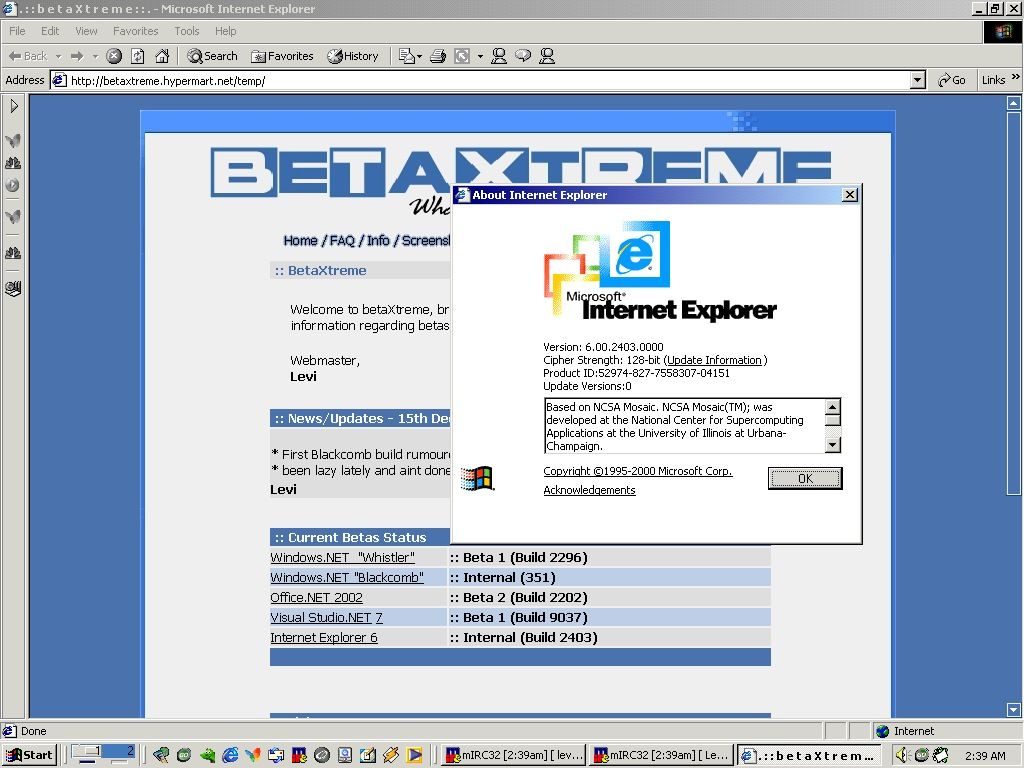The width and height of the screenshot is (1024, 768).
Task: Expand the side bar with triangle arrow
Action: [14, 105]
